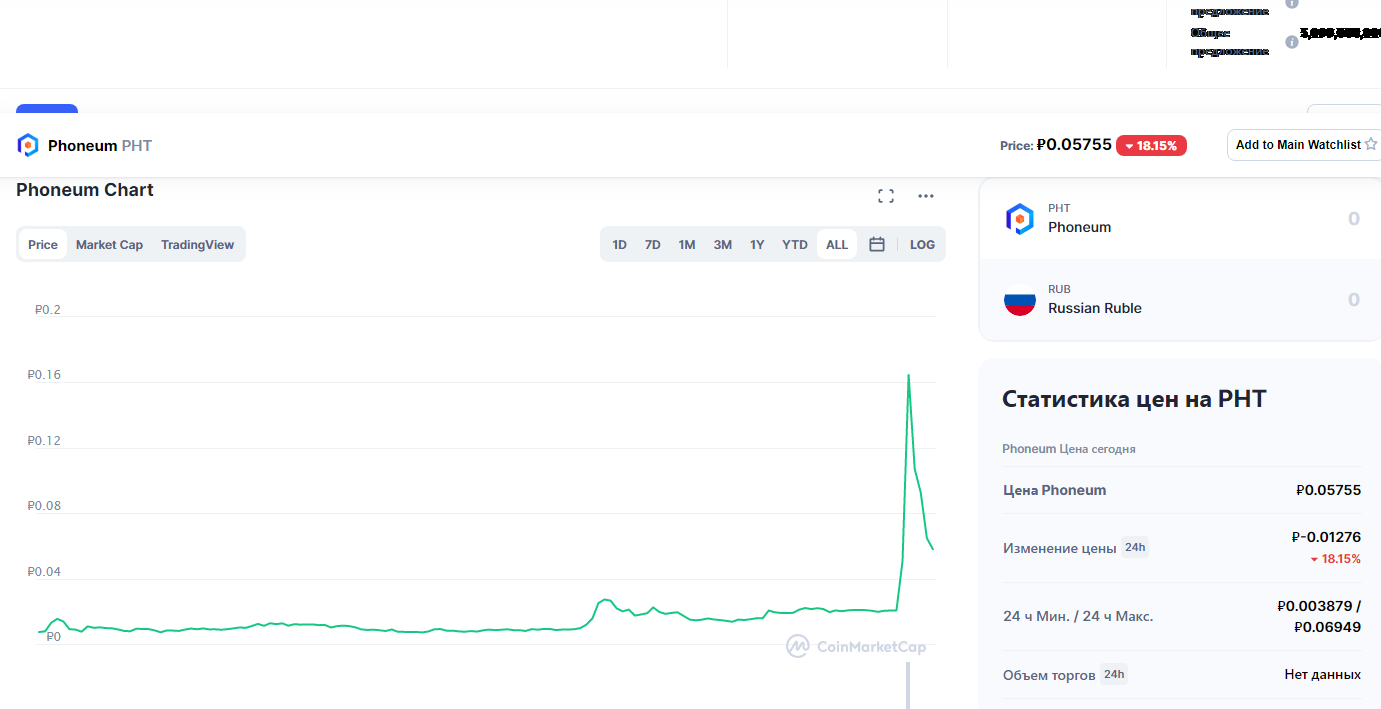Viewport: 1381px width, 709px height.
Task: Open the chart three-dots more menu
Action: (x=926, y=196)
